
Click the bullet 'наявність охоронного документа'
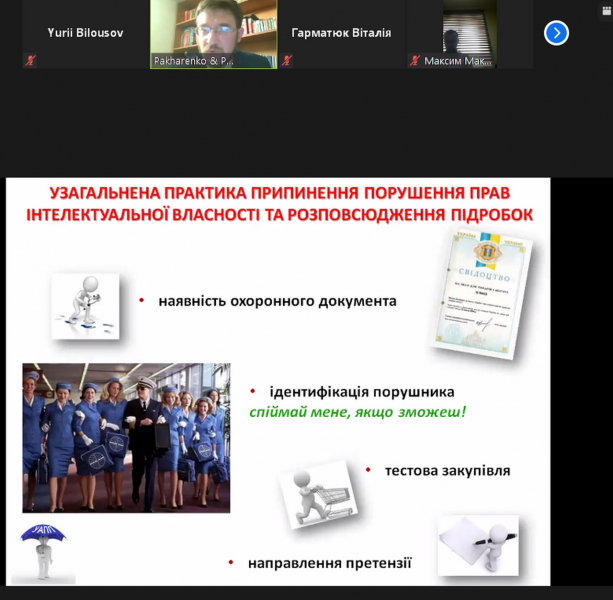coord(276,300)
